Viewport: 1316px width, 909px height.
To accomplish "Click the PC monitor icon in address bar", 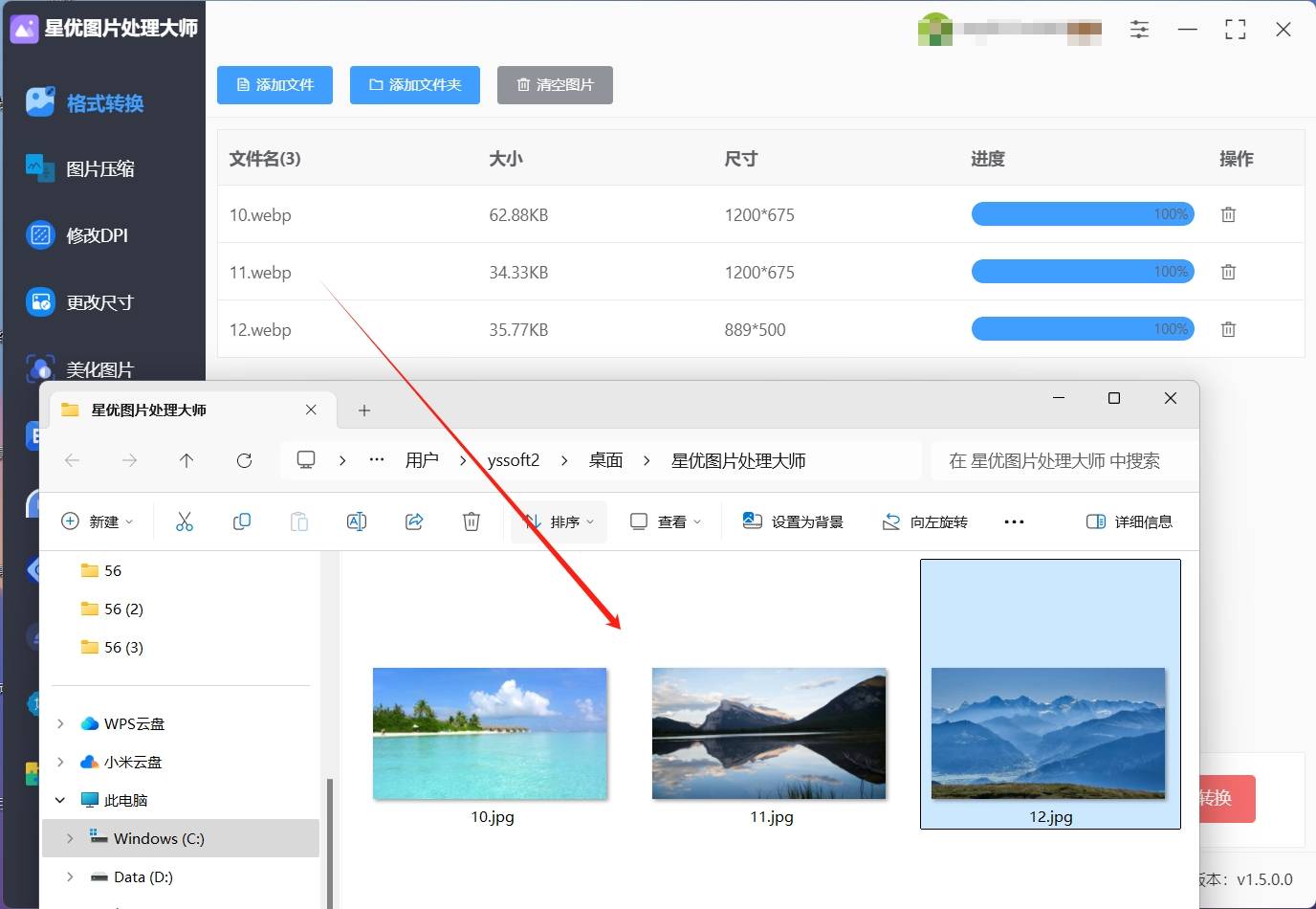I will pos(306,460).
